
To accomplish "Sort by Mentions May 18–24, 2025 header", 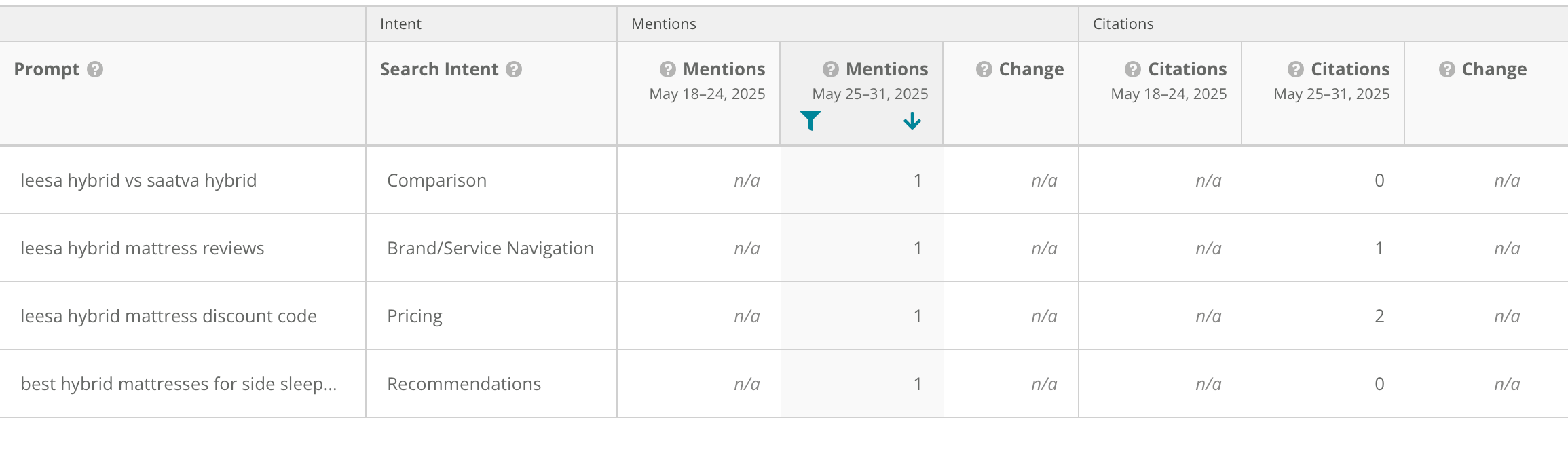I will (x=707, y=81).
